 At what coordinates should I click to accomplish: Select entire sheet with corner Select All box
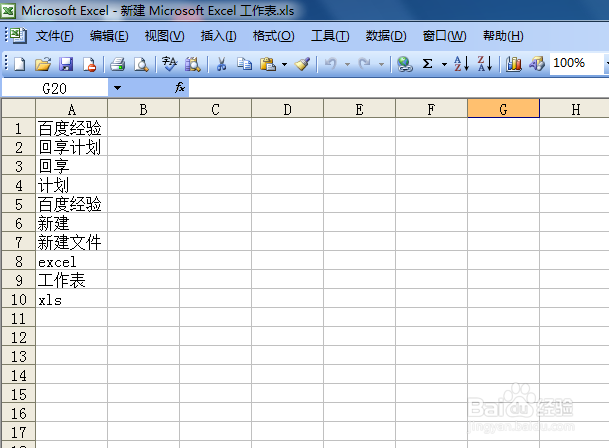(19, 108)
